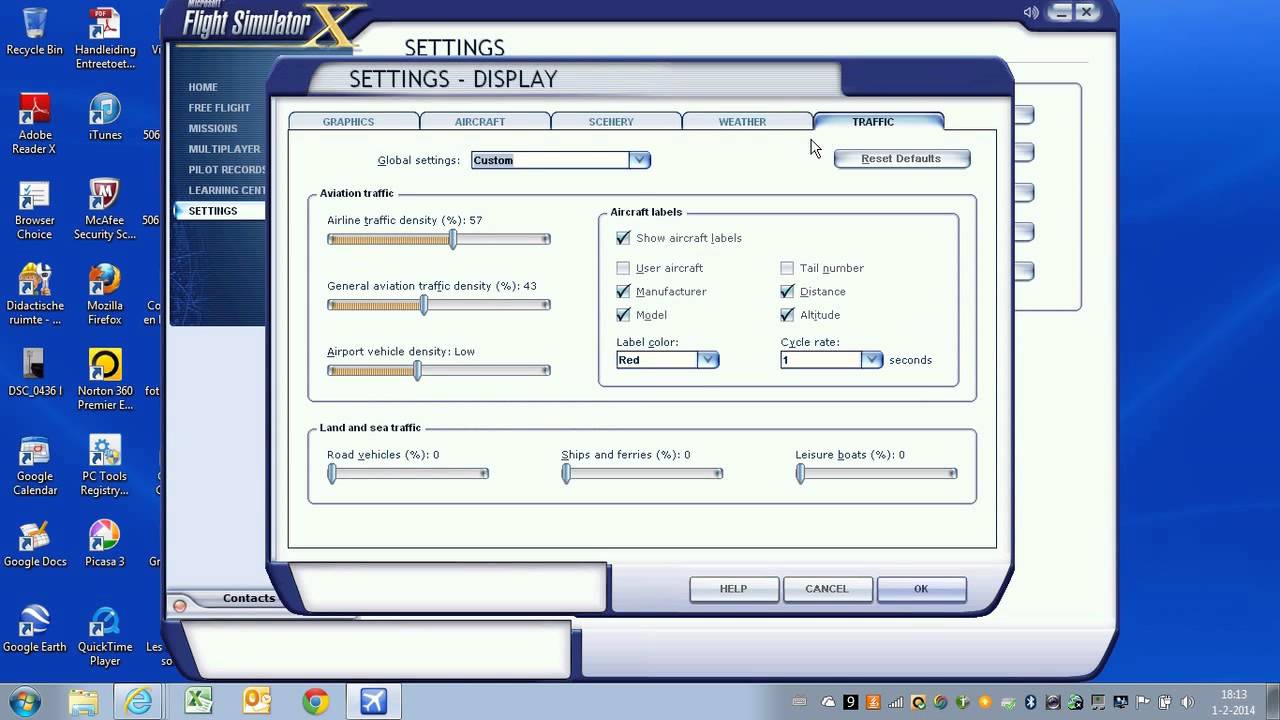
Task: Open the Windows Start menu
Action: (x=24, y=700)
